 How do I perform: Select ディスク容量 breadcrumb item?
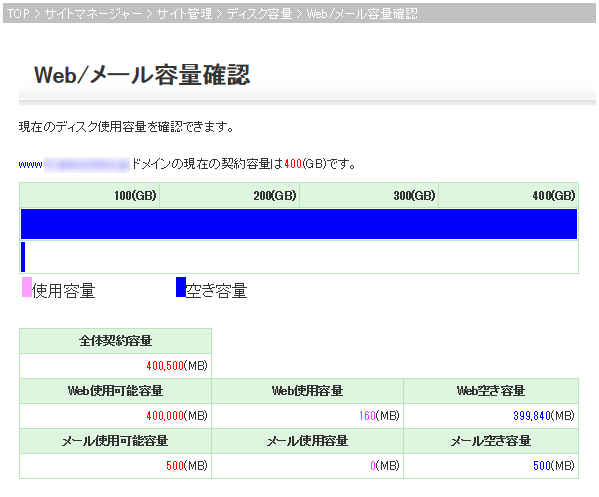coord(259,14)
